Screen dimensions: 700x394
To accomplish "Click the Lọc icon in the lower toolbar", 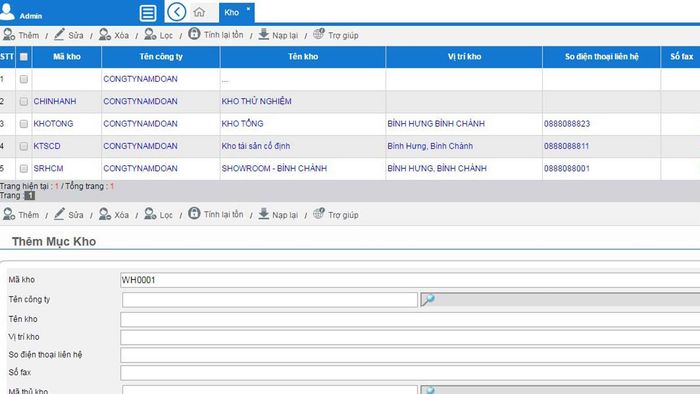I will coord(150,214).
